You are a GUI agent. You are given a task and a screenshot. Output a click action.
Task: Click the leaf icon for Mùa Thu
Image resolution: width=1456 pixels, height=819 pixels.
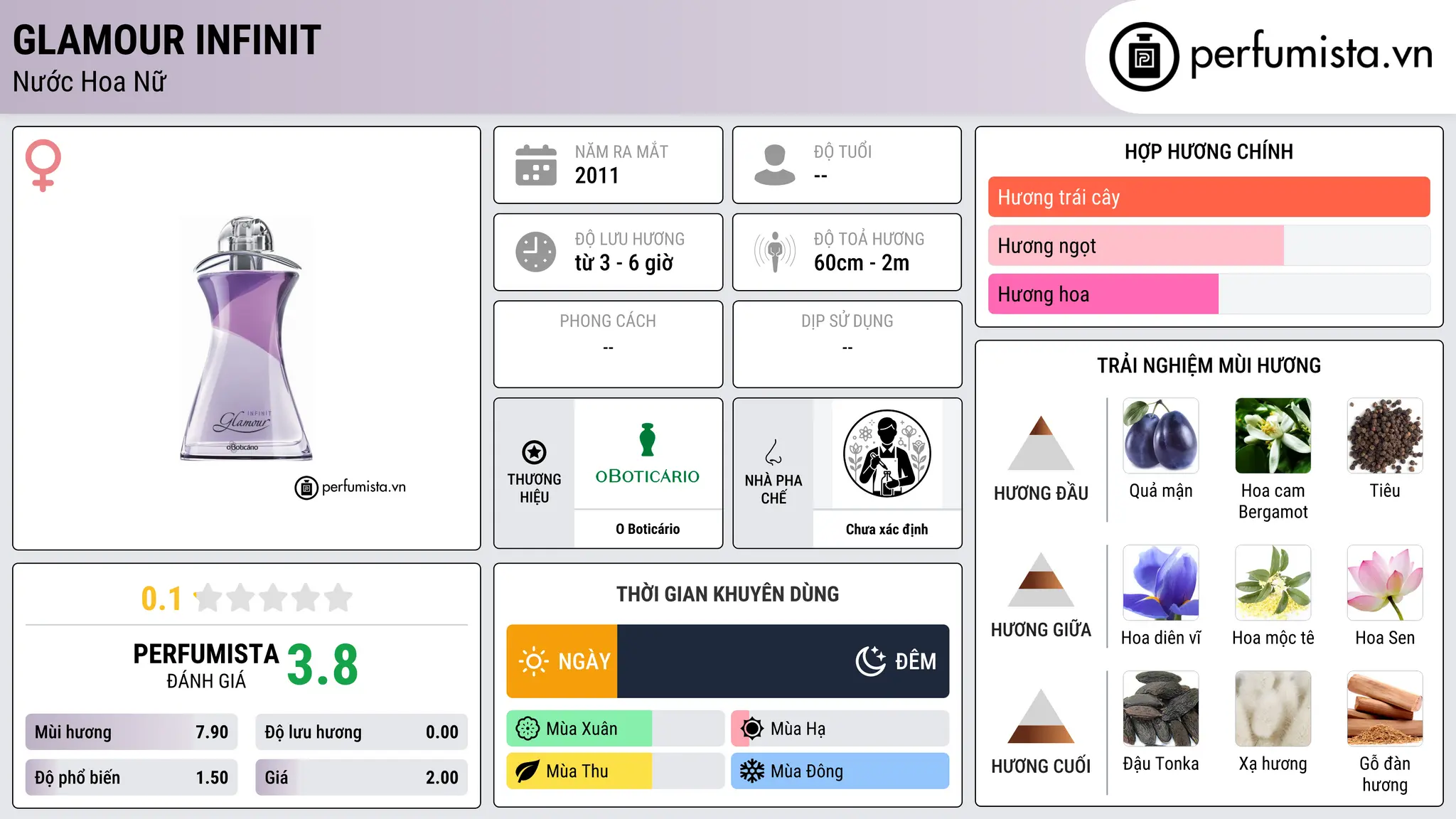pyautogui.click(x=528, y=771)
